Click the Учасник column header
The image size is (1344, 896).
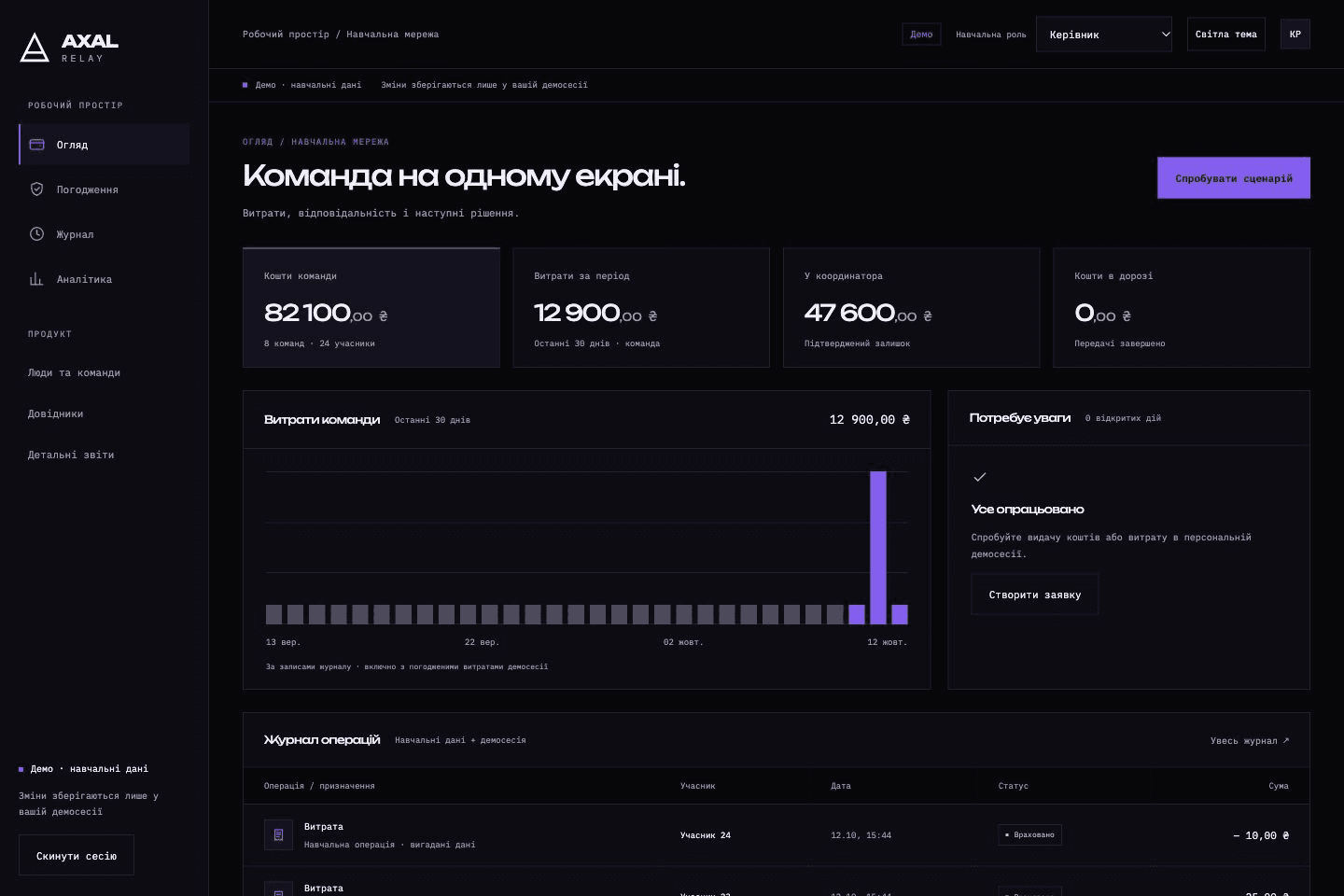click(698, 786)
